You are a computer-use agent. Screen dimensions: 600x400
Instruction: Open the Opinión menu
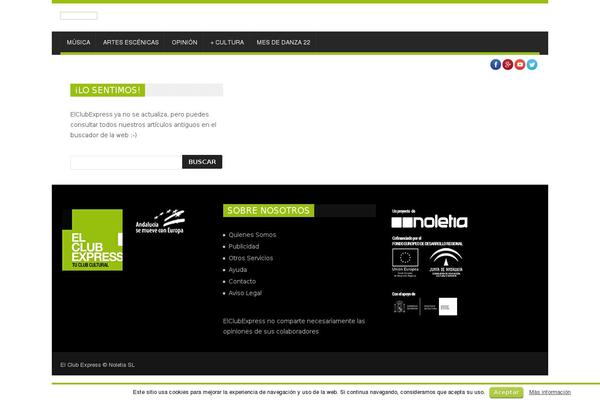click(x=184, y=42)
